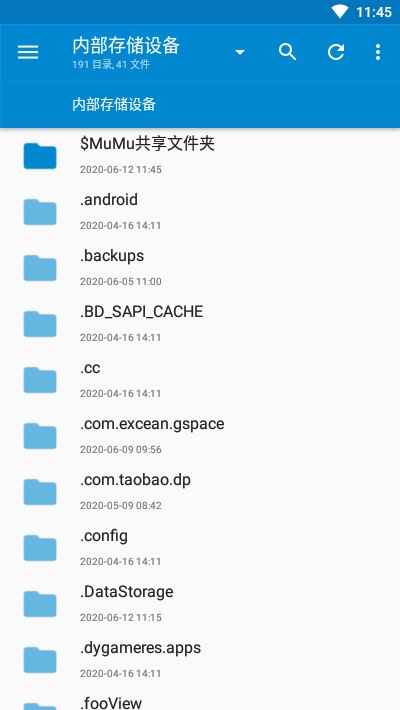
Task: Open the $MuMu共享文件夹 folder
Action: [200, 156]
